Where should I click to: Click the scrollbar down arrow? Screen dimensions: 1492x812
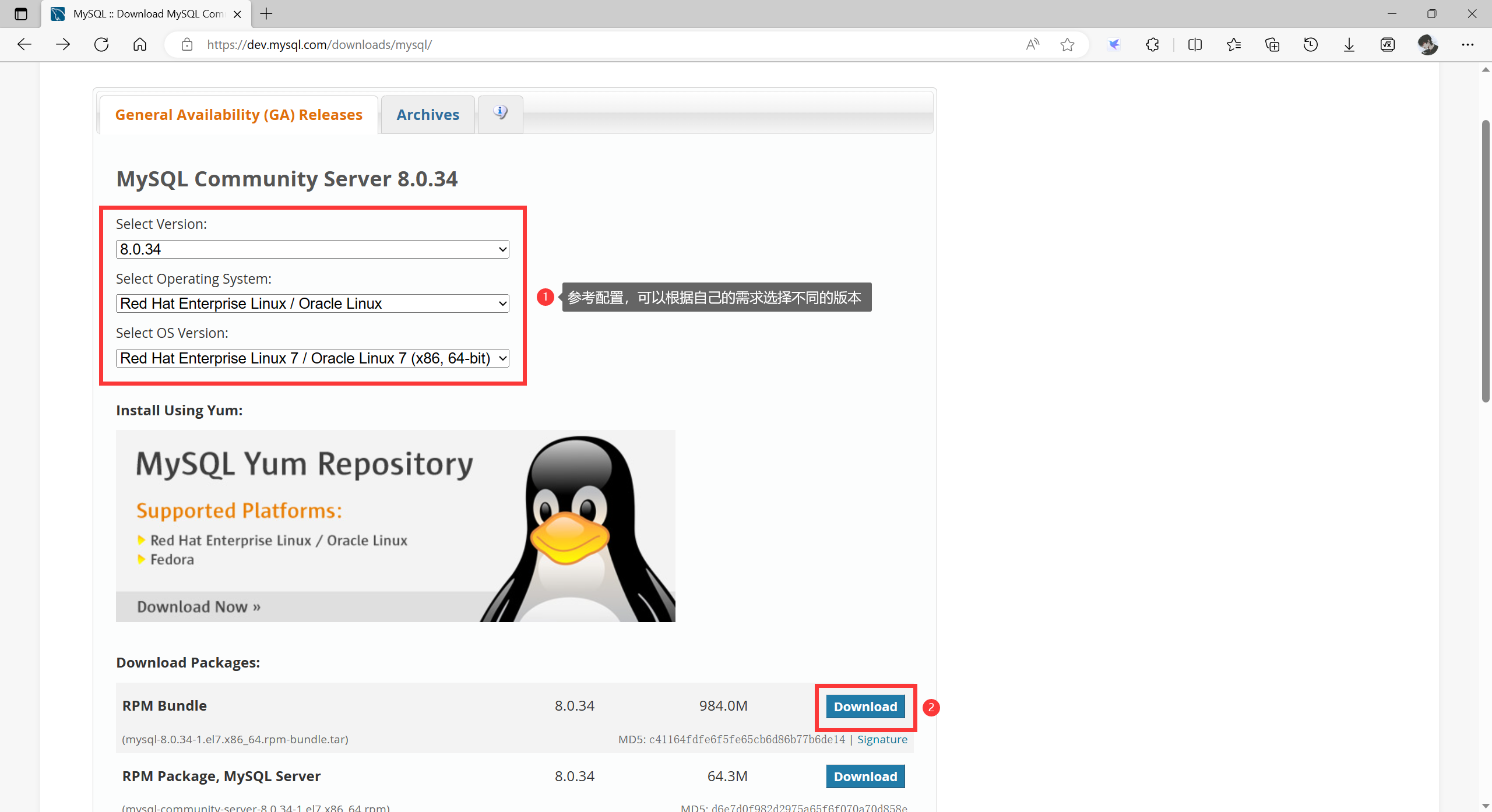(1486, 806)
